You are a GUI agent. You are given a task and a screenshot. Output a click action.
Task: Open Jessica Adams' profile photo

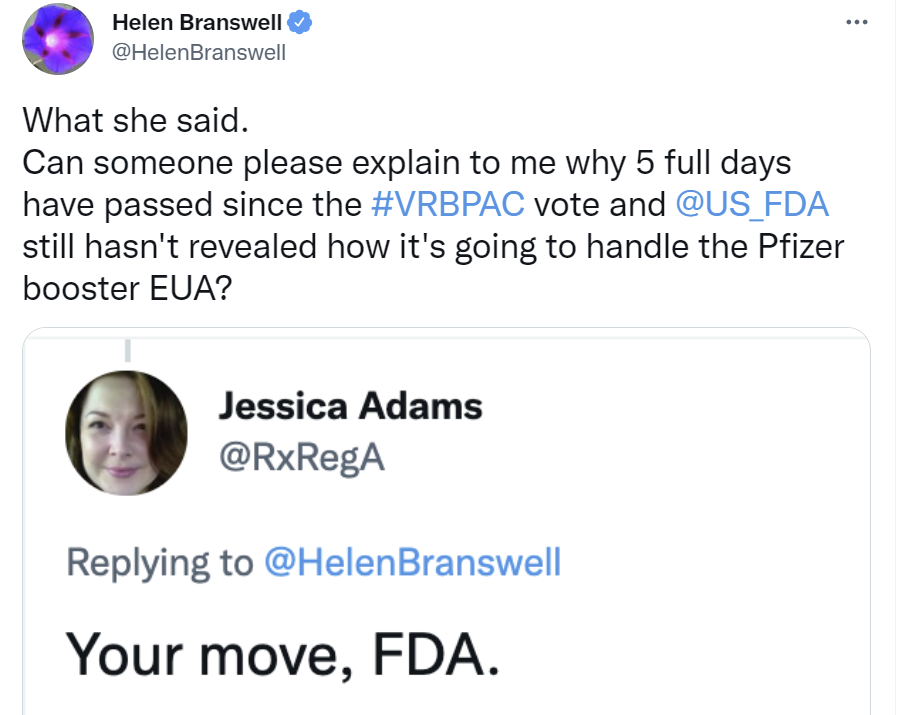127,433
